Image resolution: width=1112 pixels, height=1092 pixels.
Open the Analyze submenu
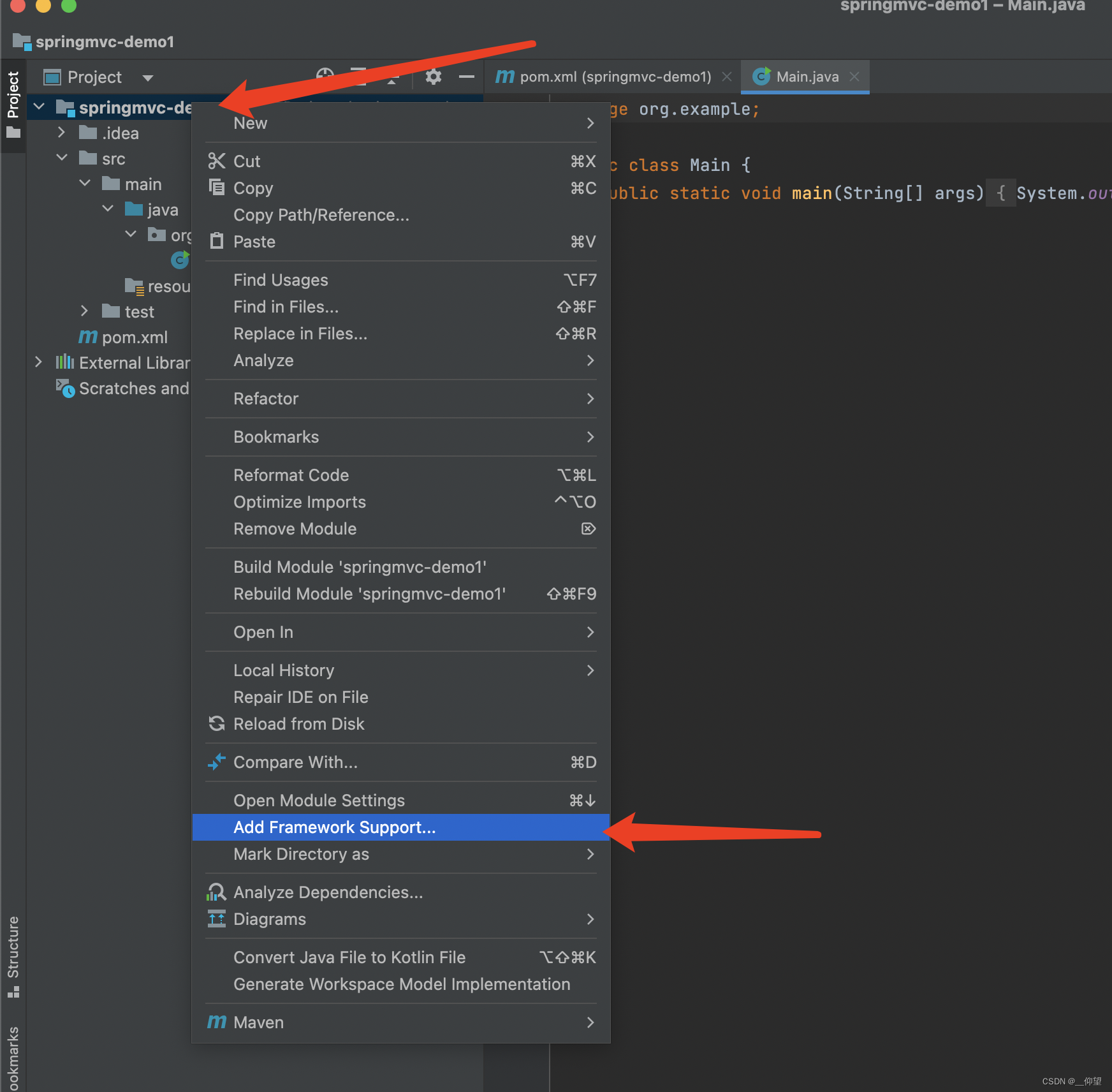coord(401,360)
